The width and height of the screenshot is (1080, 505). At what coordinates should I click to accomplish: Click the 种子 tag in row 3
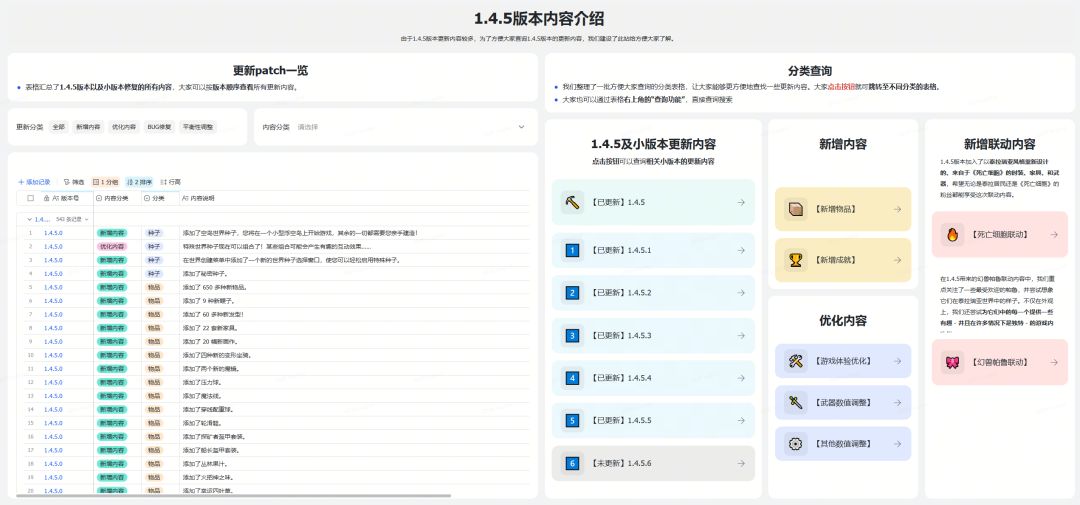tap(154, 260)
